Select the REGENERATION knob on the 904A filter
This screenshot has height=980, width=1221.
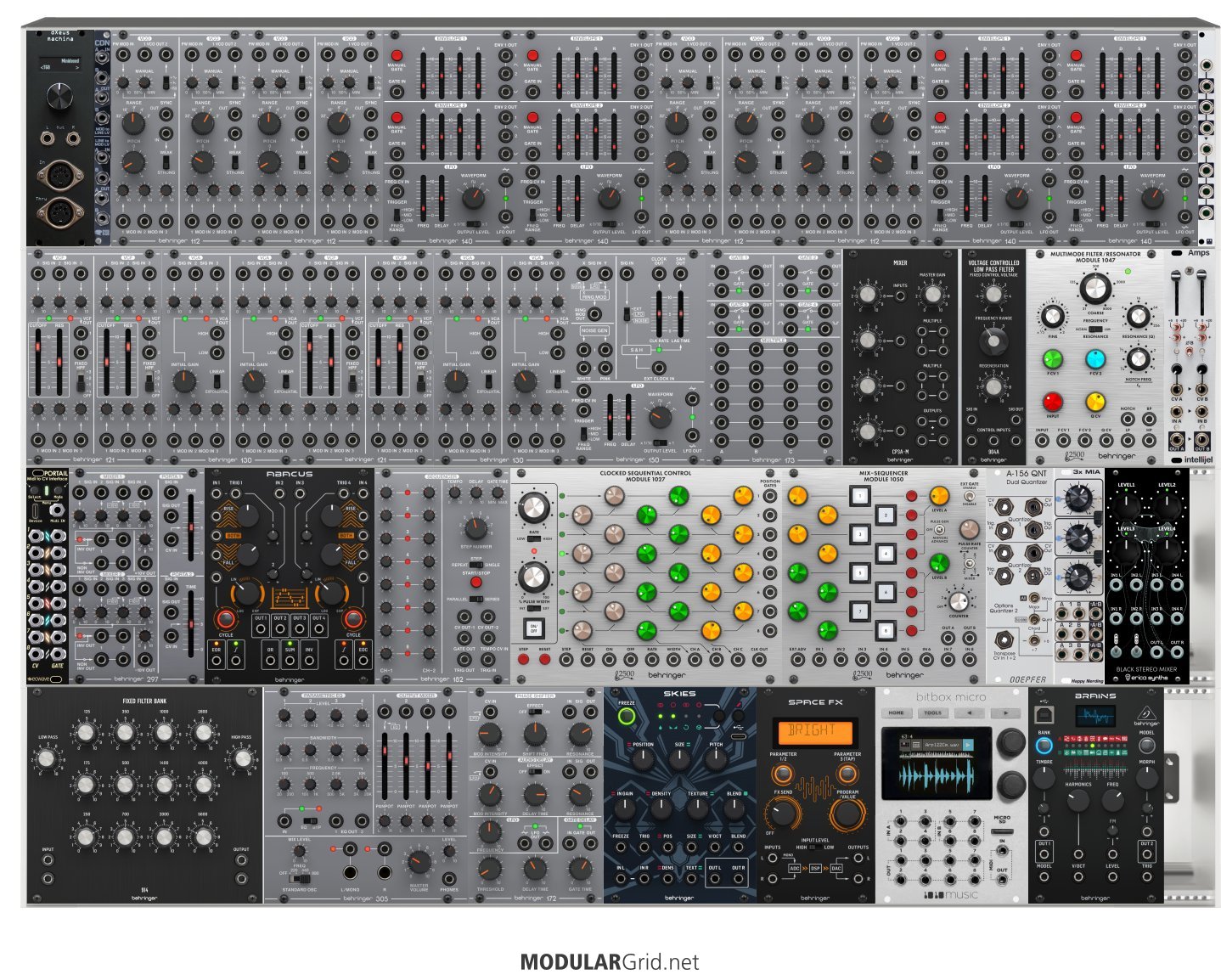click(x=993, y=387)
